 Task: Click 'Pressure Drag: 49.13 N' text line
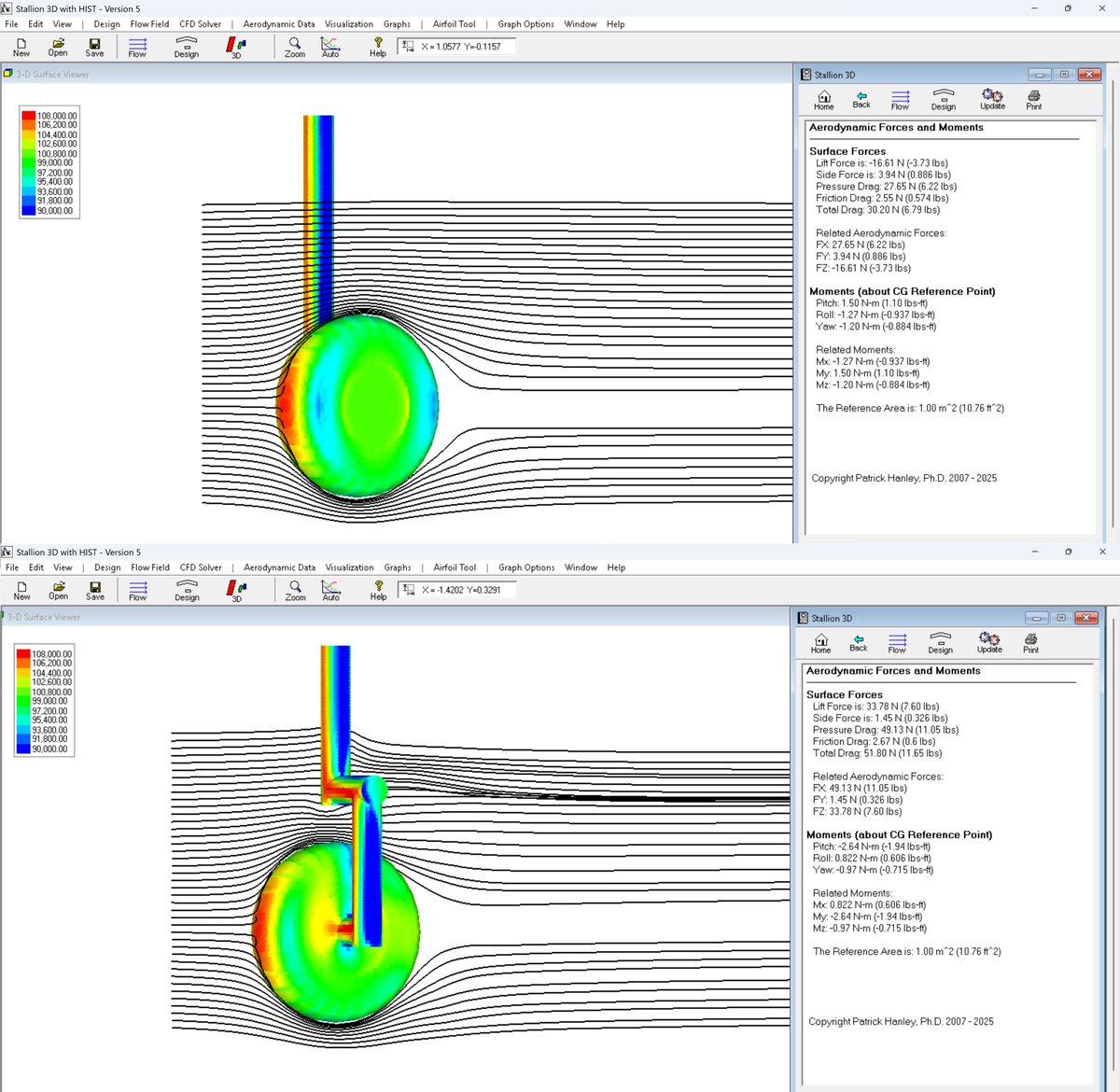coord(886,730)
